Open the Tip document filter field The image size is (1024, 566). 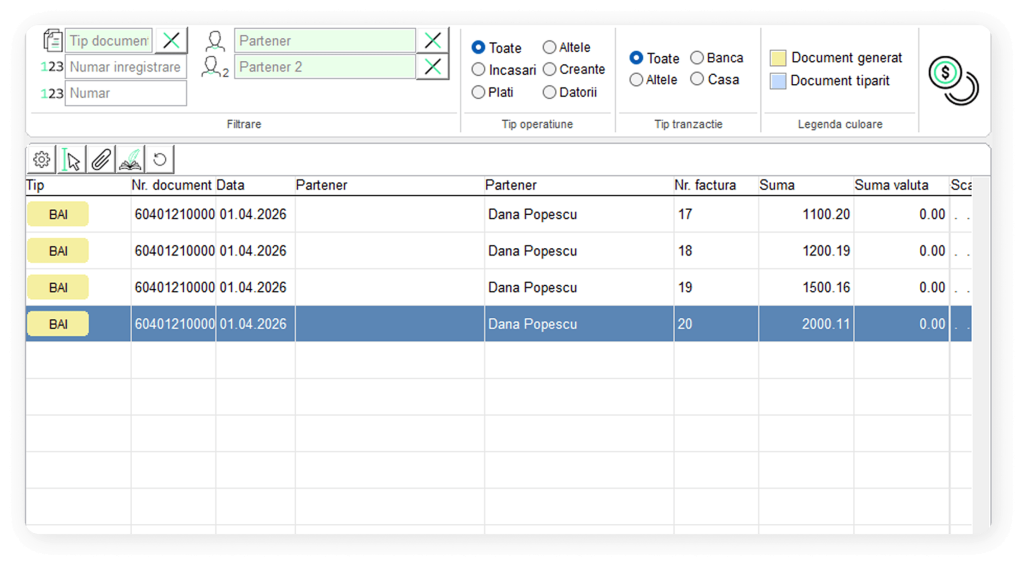coord(109,41)
